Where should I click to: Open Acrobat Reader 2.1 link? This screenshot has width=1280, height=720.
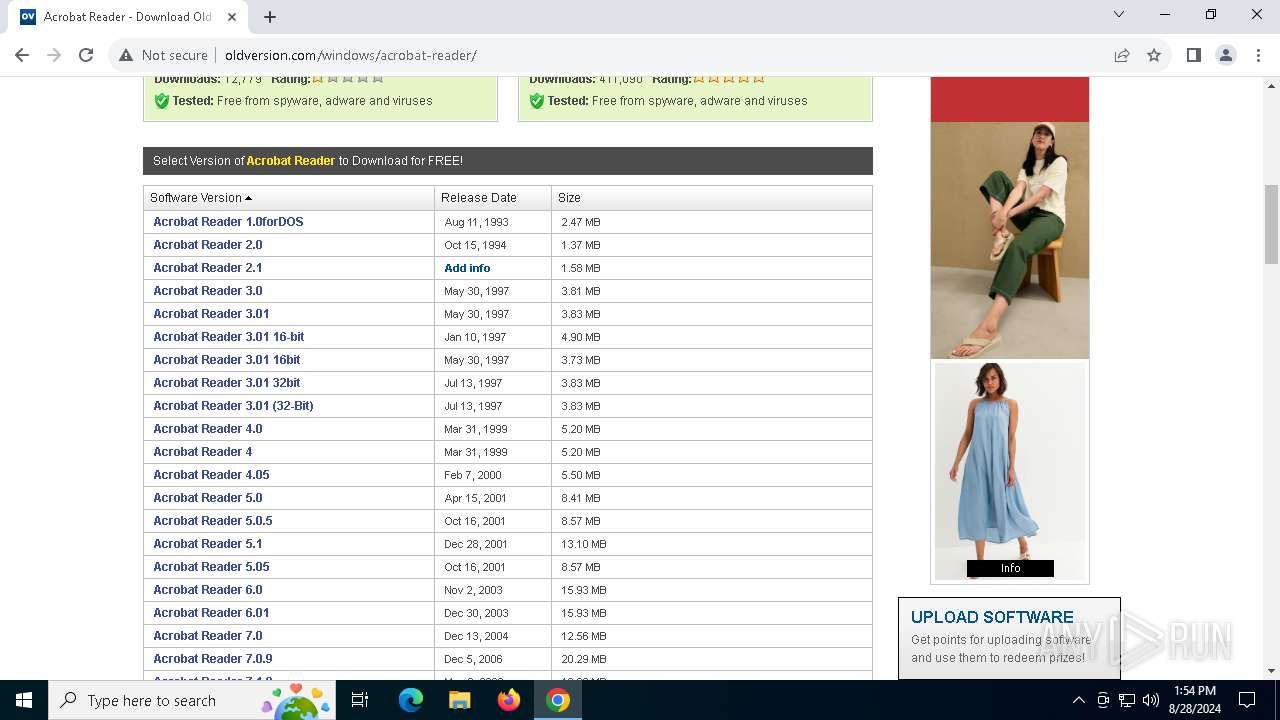click(208, 268)
